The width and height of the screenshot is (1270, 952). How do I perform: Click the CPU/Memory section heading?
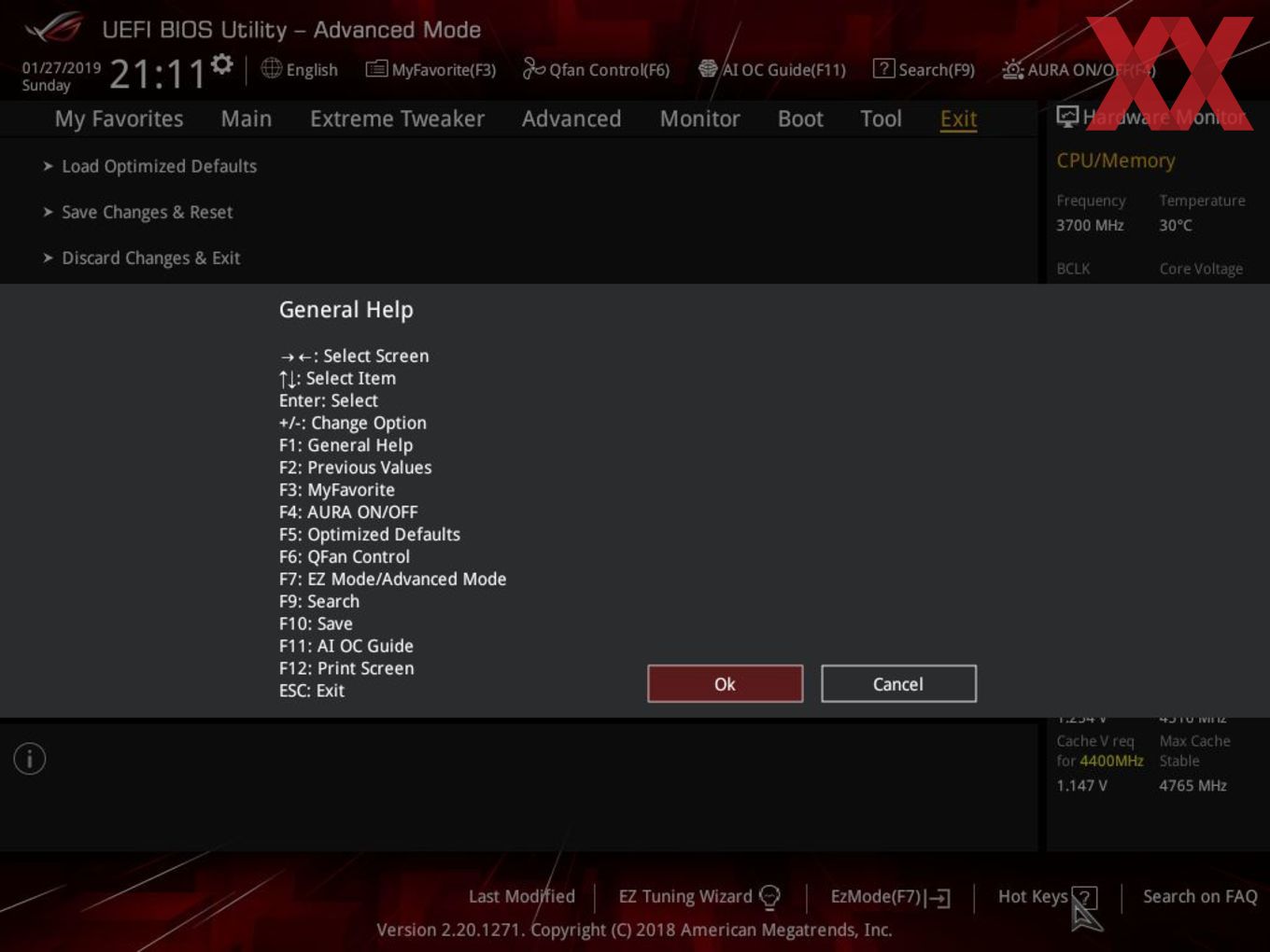click(1115, 161)
